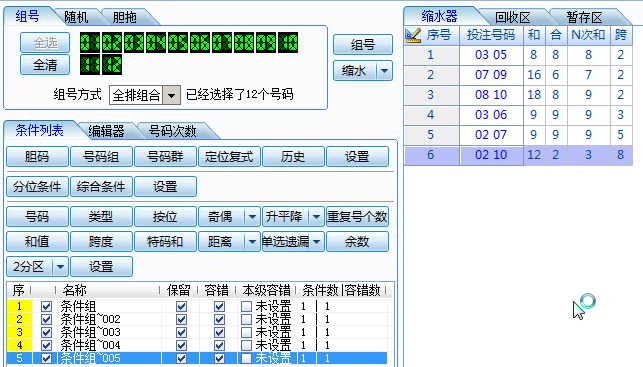Switch to the 随机 tab
The width and height of the screenshot is (643, 367).
(76, 17)
